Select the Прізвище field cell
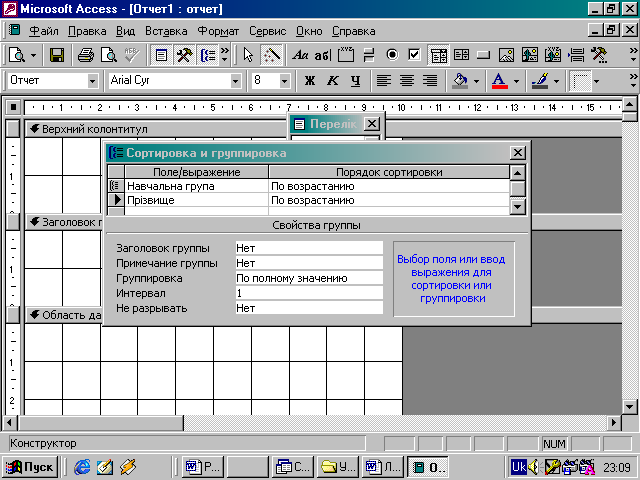 196,200
